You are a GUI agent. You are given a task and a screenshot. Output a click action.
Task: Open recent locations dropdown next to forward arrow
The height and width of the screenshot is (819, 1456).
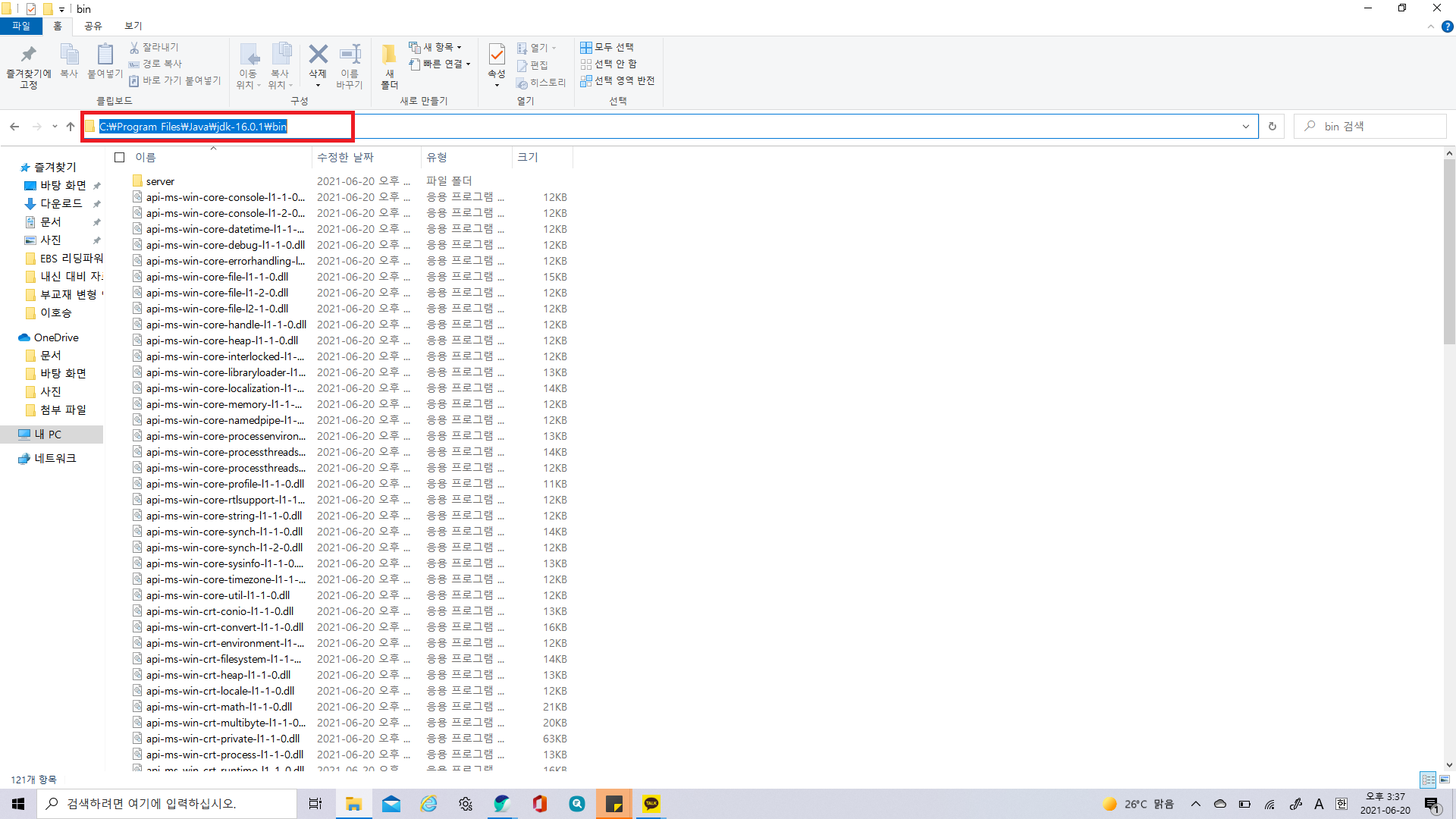pyautogui.click(x=55, y=127)
